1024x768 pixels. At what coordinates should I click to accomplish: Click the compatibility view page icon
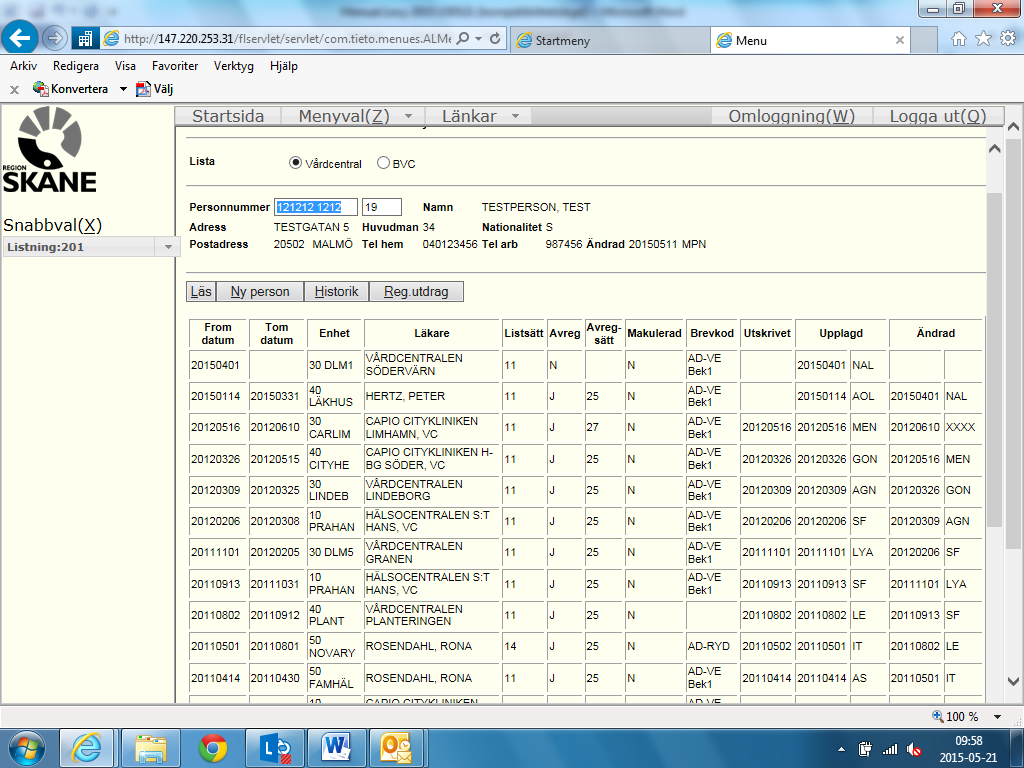[85, 39]
